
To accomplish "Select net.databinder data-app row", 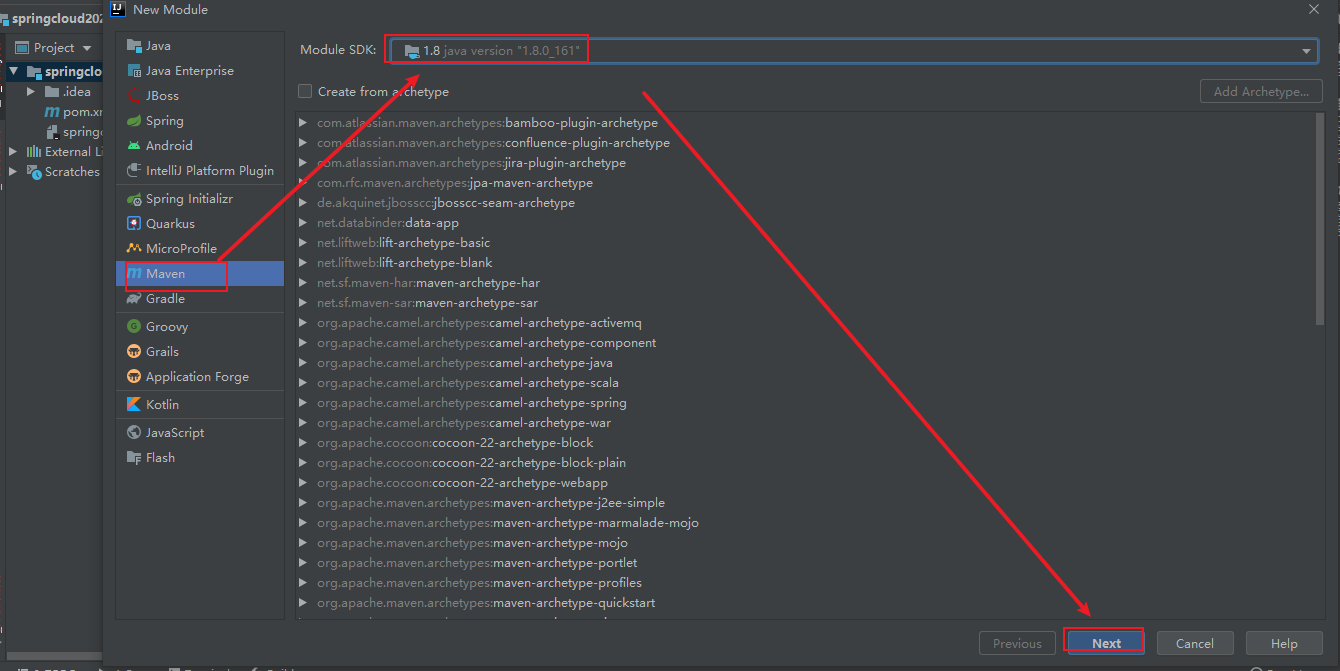I will click(806, 223).
